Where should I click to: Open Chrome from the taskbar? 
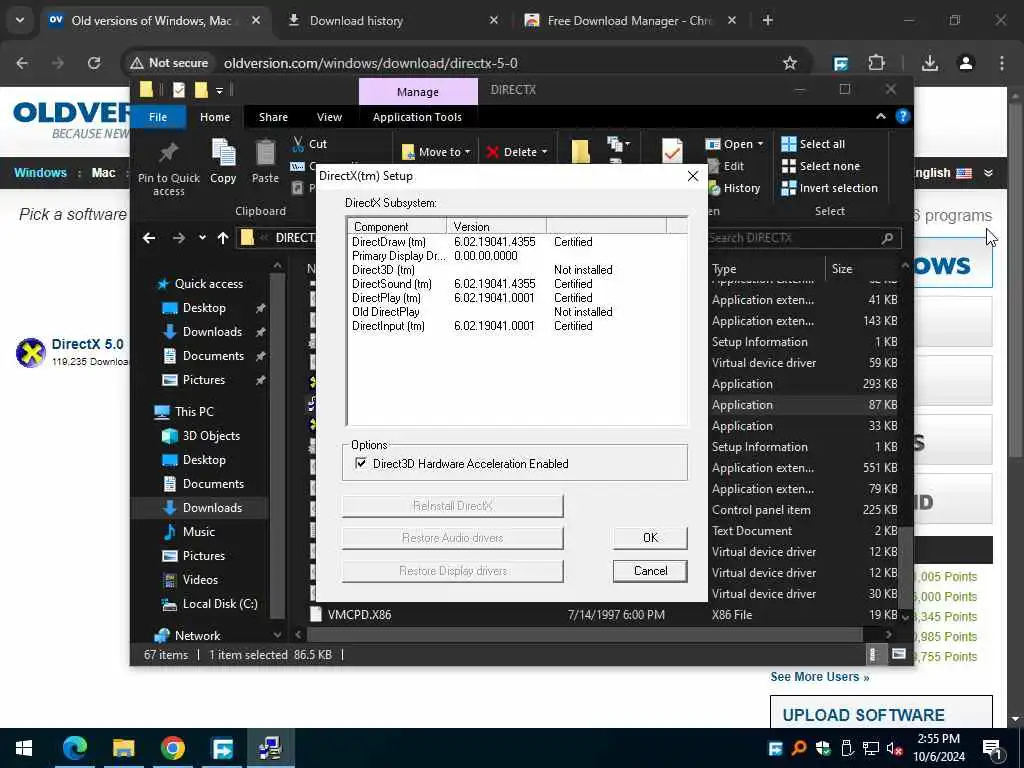pos(172,748)
